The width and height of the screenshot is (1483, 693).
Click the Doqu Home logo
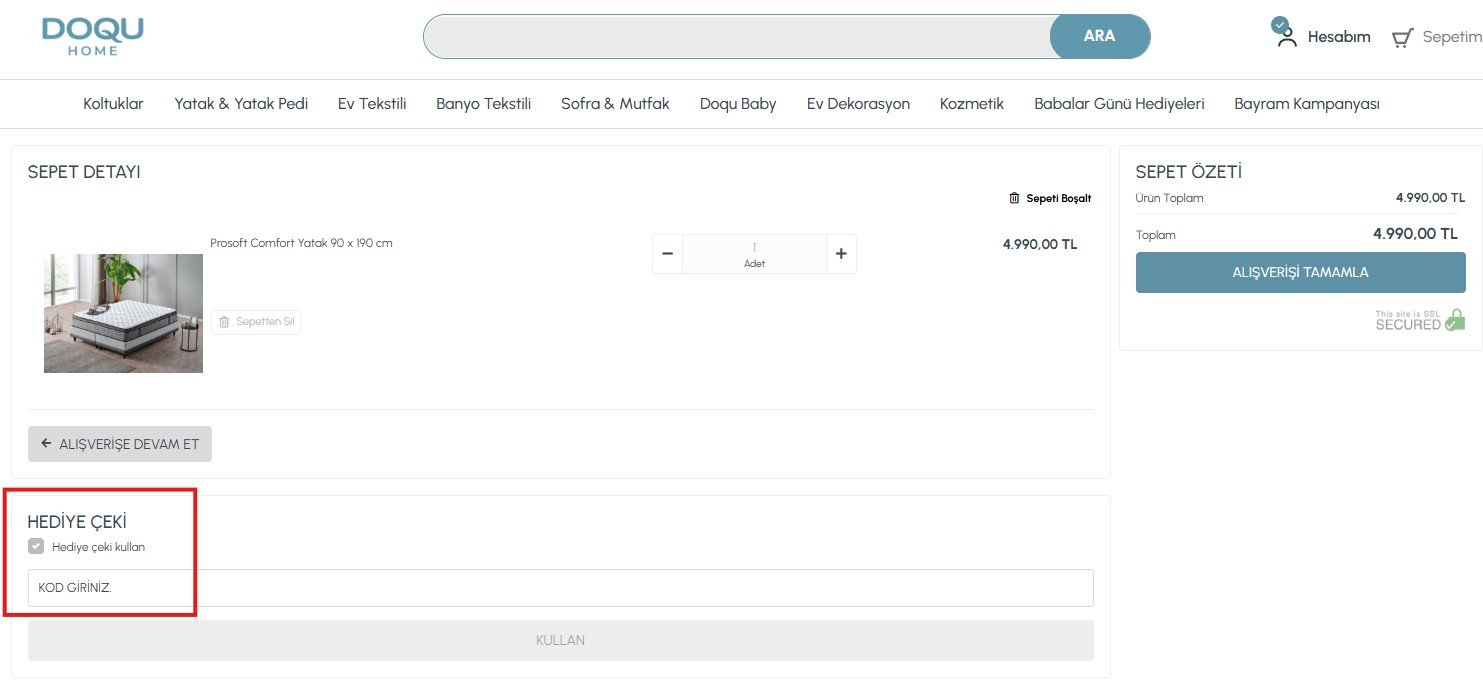pos(93,36)
